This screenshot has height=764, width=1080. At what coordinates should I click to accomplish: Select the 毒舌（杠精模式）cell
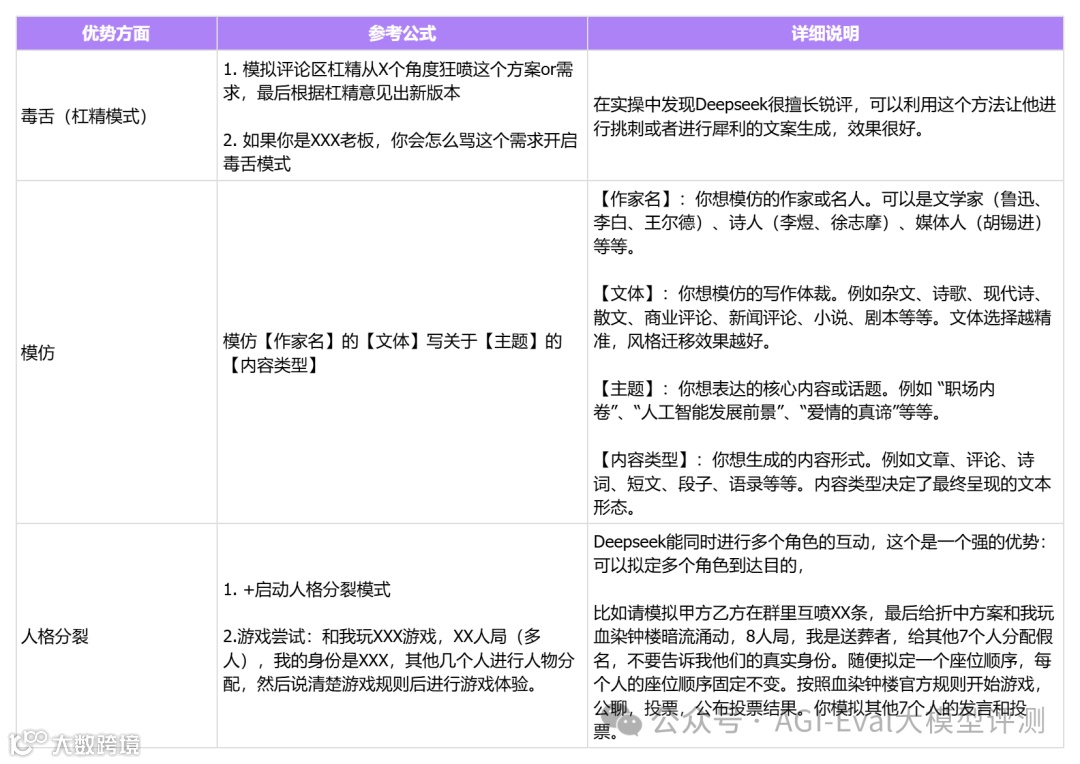[x=116, y=116]
